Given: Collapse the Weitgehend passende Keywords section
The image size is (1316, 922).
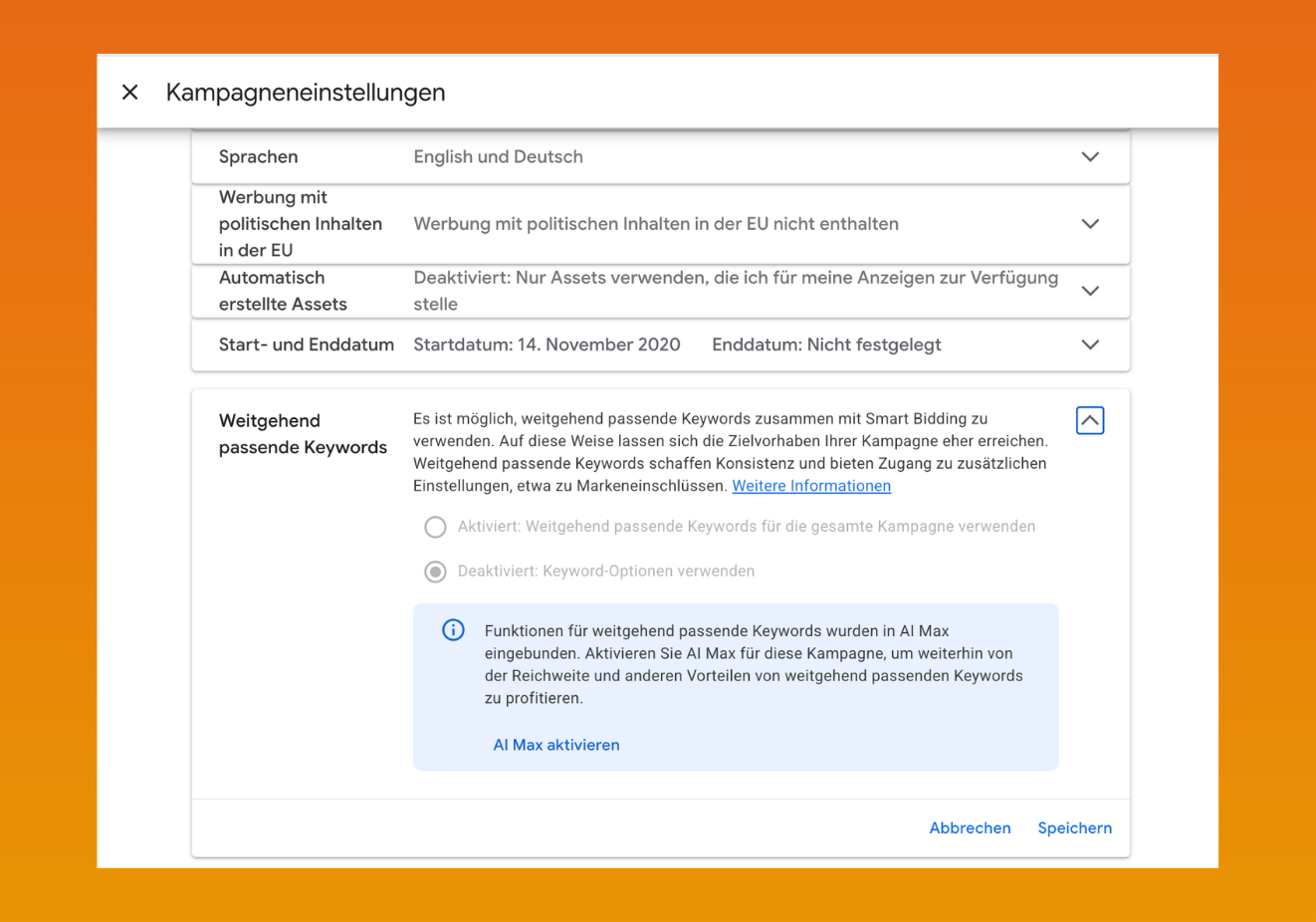Looking at the screenshot, I should coord(1090,421).
